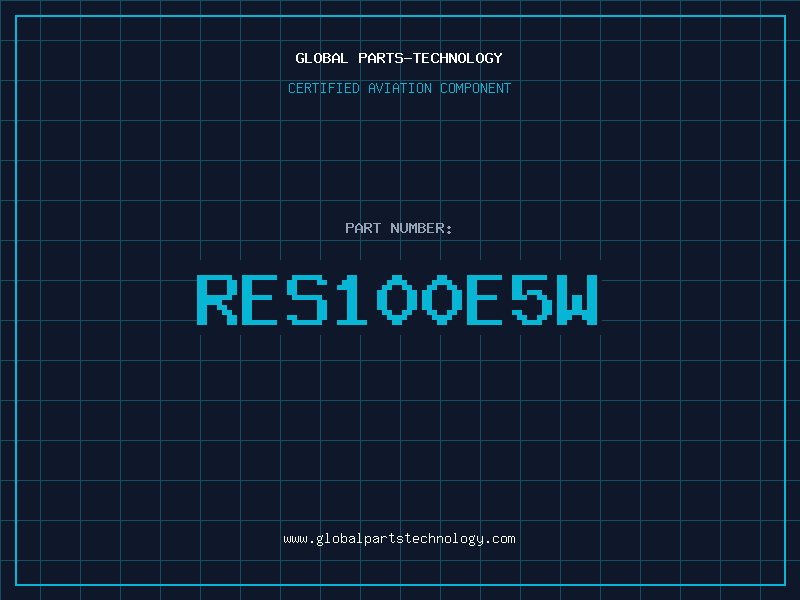Click the PART NUMBER: label
The height and width of the screenshot is (600, 800).
pyautogui.click(x=399, y=228)
